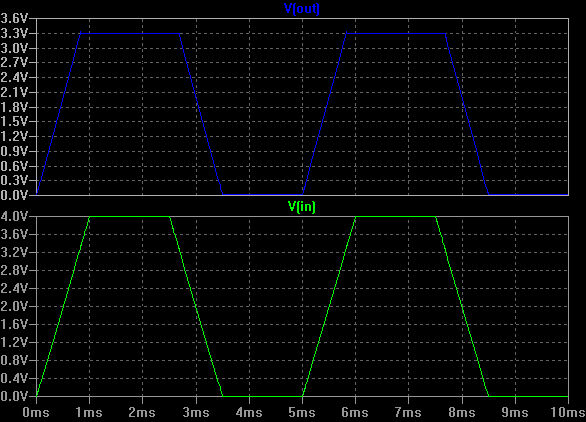Click the blue V(out) first plateau line
Viewport: 586px width, 422px height.
(x=130, y=34)
